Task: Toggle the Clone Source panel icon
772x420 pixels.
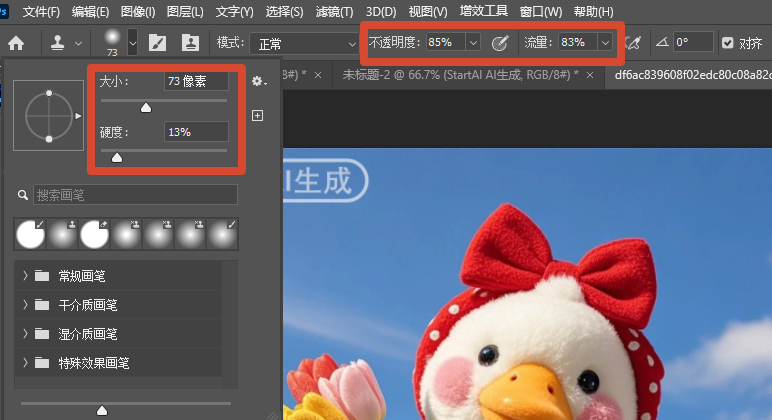Action: click(191, 43)
